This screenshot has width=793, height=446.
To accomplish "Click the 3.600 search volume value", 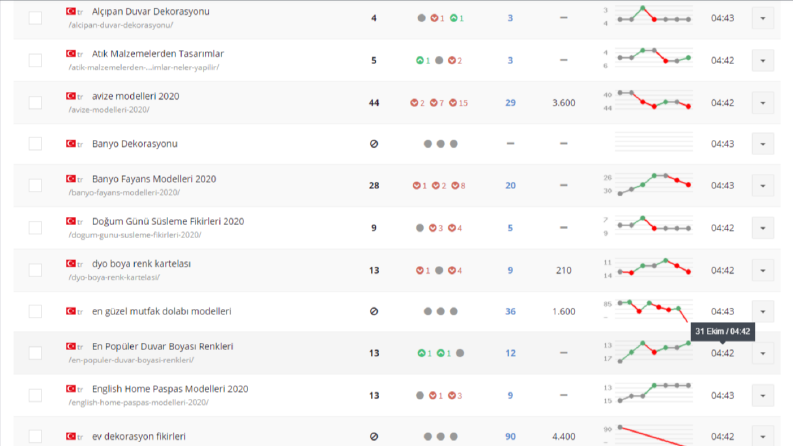I will coord(563,103).
